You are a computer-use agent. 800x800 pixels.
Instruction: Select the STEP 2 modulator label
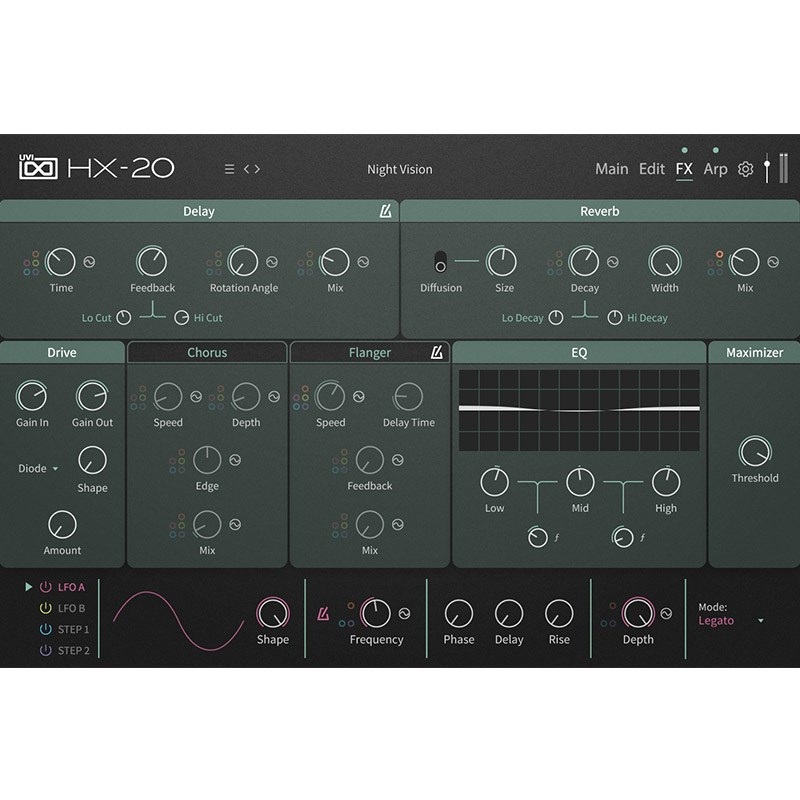(x=73, y=651)
